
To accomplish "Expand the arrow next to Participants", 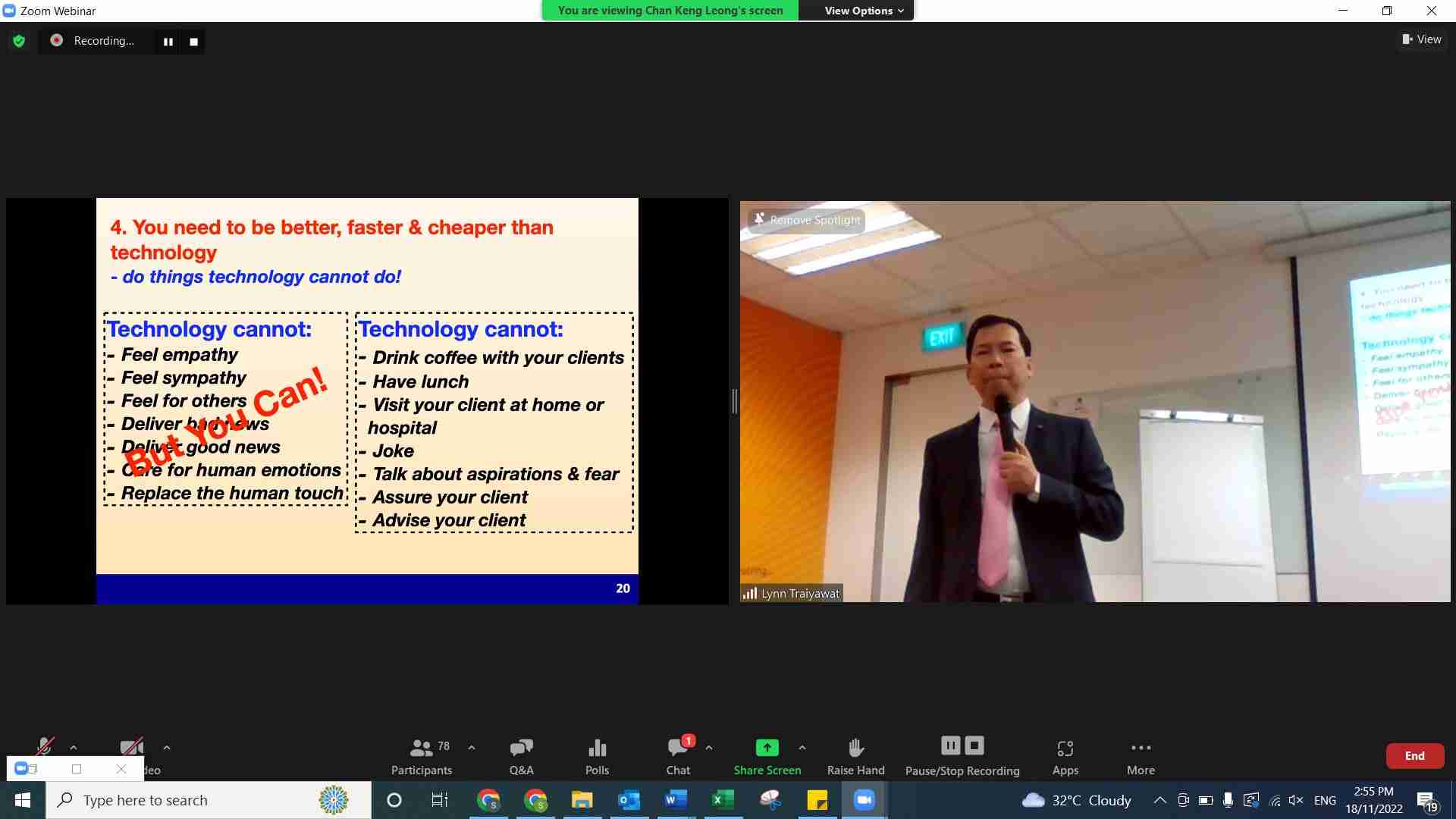I will click(472, 748).
